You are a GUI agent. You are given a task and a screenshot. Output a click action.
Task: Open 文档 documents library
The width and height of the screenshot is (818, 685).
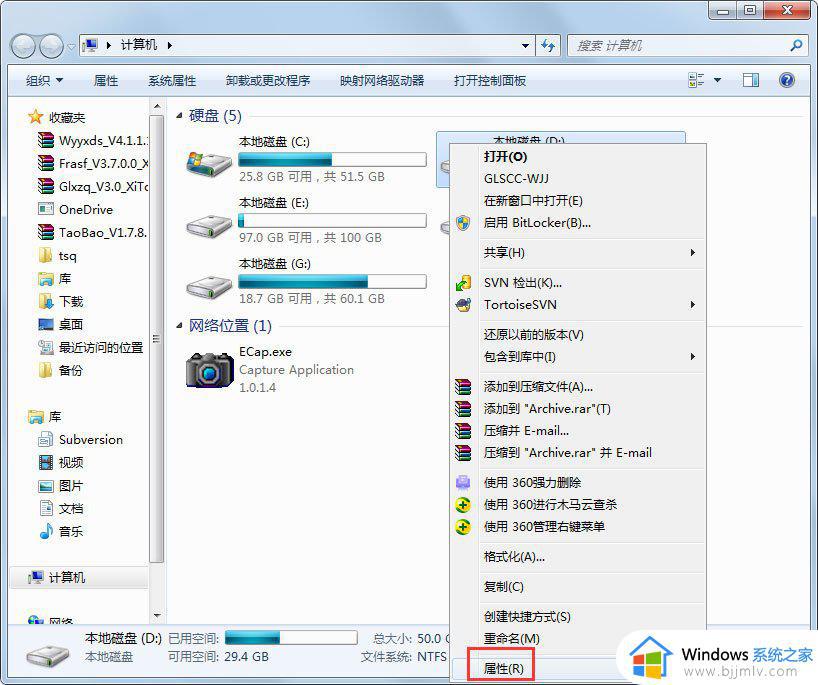coord(61,509)
